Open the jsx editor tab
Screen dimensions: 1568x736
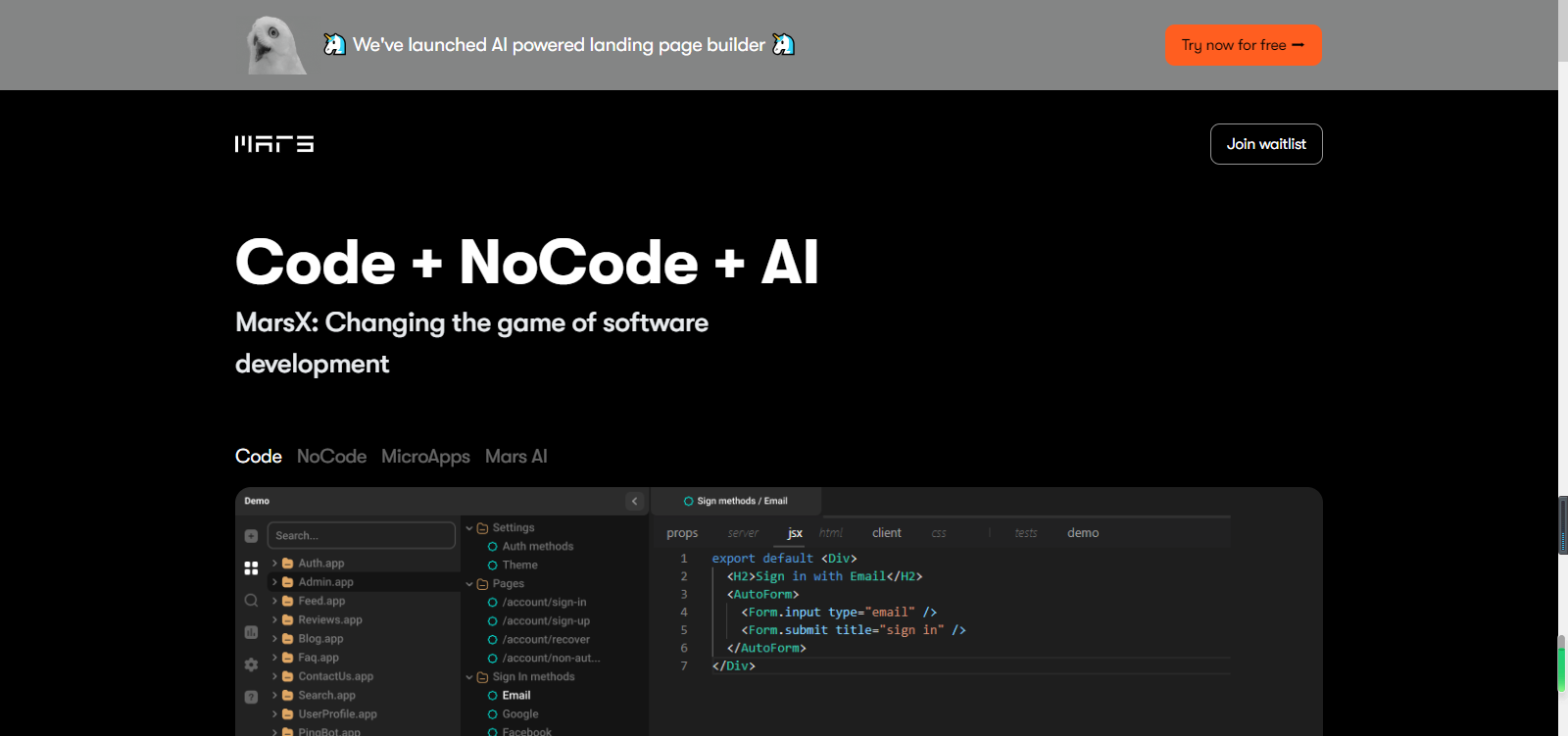[x=795, y=533]
